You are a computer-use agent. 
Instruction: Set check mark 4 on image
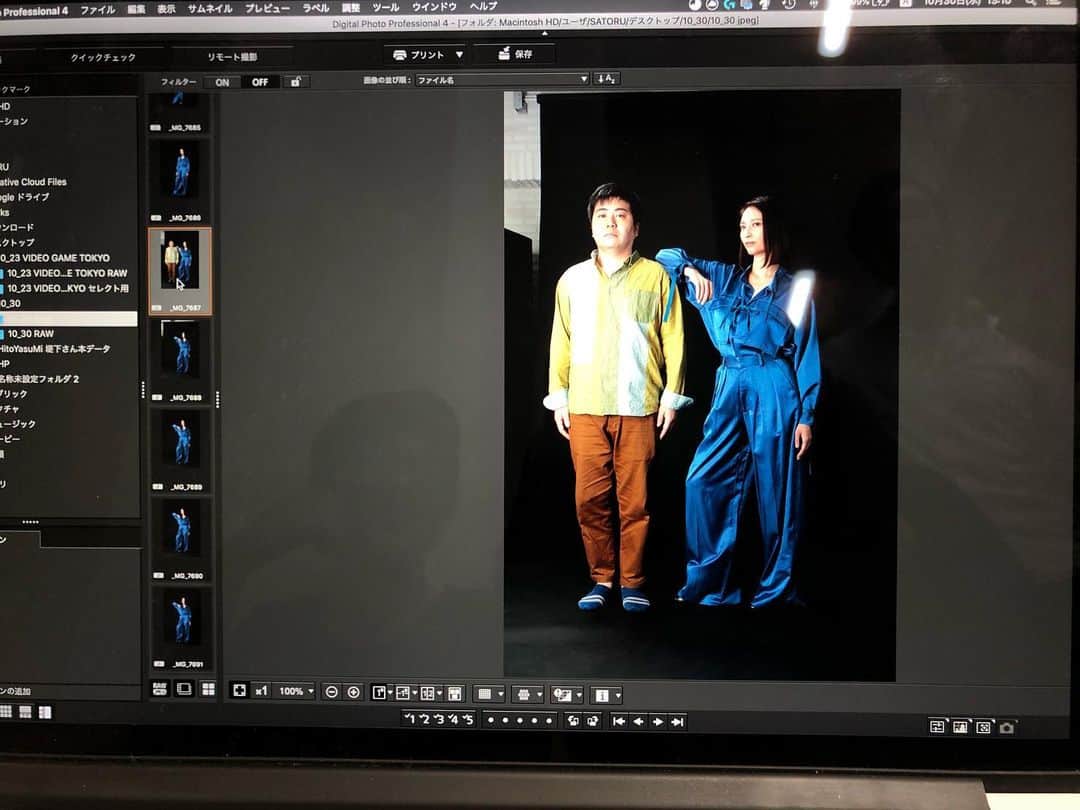click(x=453, y=720)
